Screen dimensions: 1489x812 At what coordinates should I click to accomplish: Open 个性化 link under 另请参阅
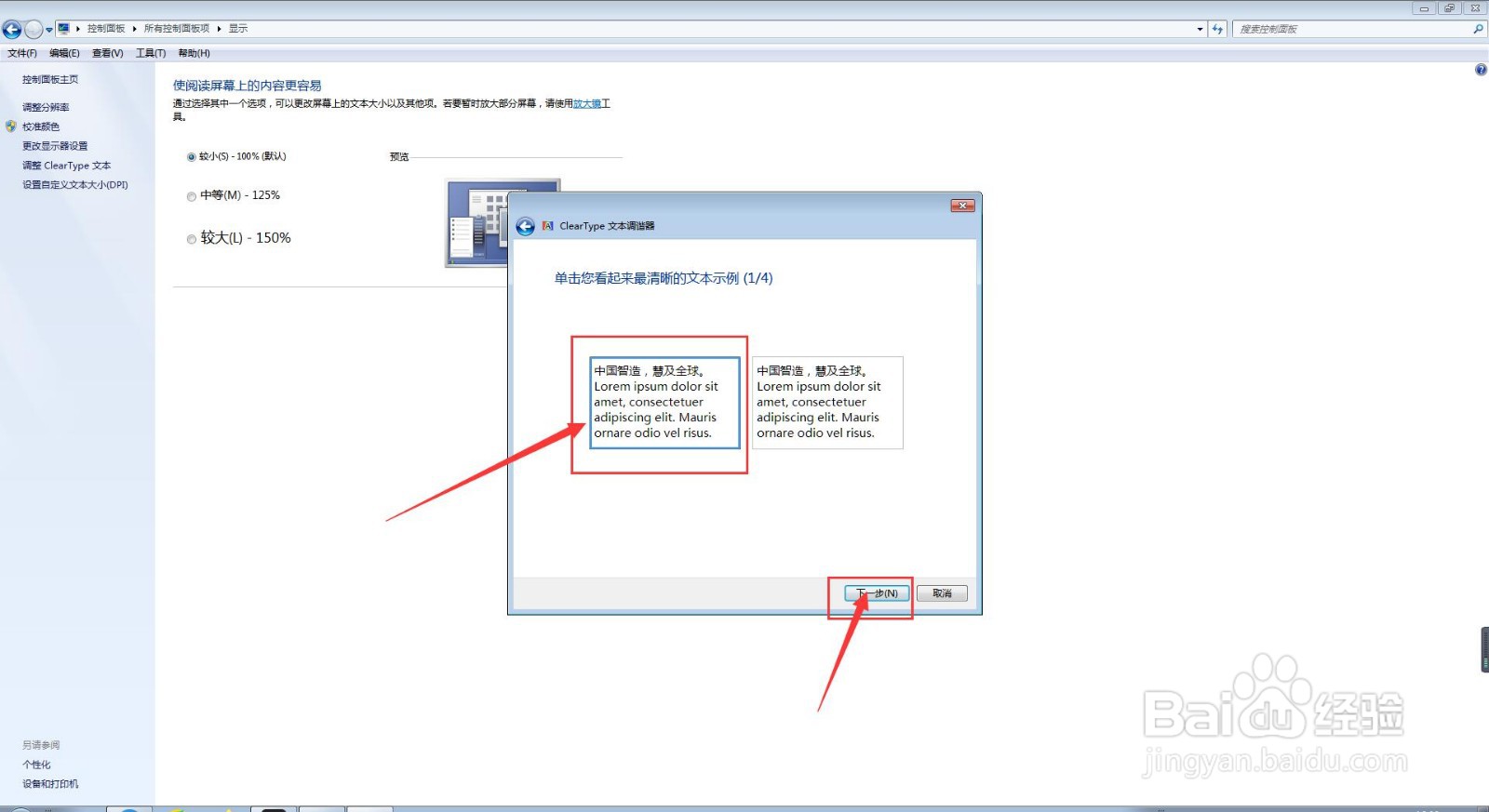tap(36, 765)
